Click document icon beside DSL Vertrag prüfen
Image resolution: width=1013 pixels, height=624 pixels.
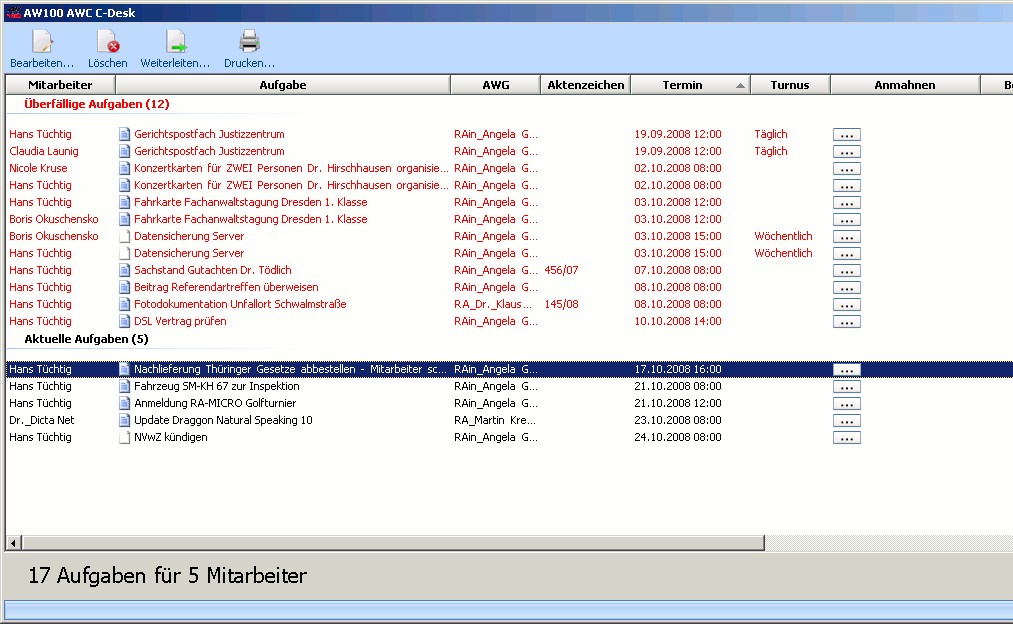coord(125,322)
